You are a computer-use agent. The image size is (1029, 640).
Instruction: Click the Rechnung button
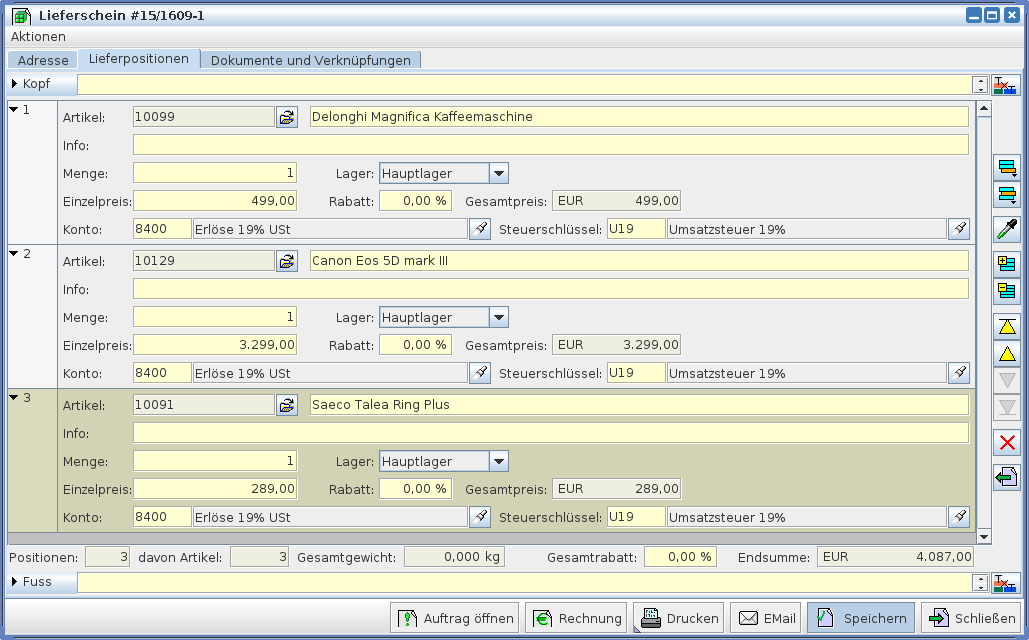pos(577,618)
